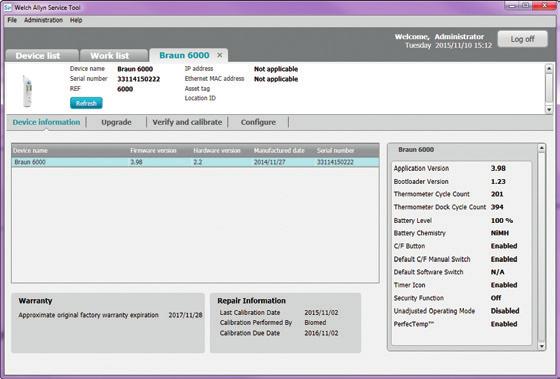Viewport: 560px width, 379px height.
Task: Click Default Software Switch N/A value
Action: tap(498, 272)
